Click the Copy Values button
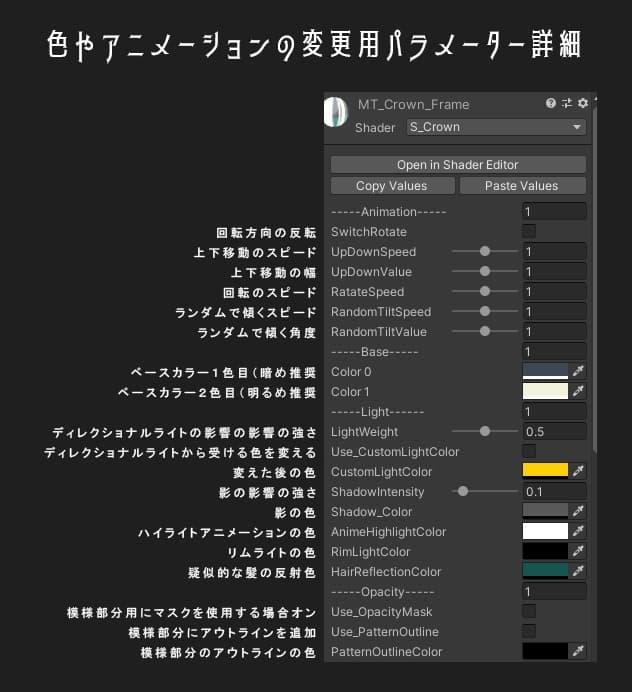Viewport: 632px width, 692px height. pyautogui.click(x=392, y=186)
